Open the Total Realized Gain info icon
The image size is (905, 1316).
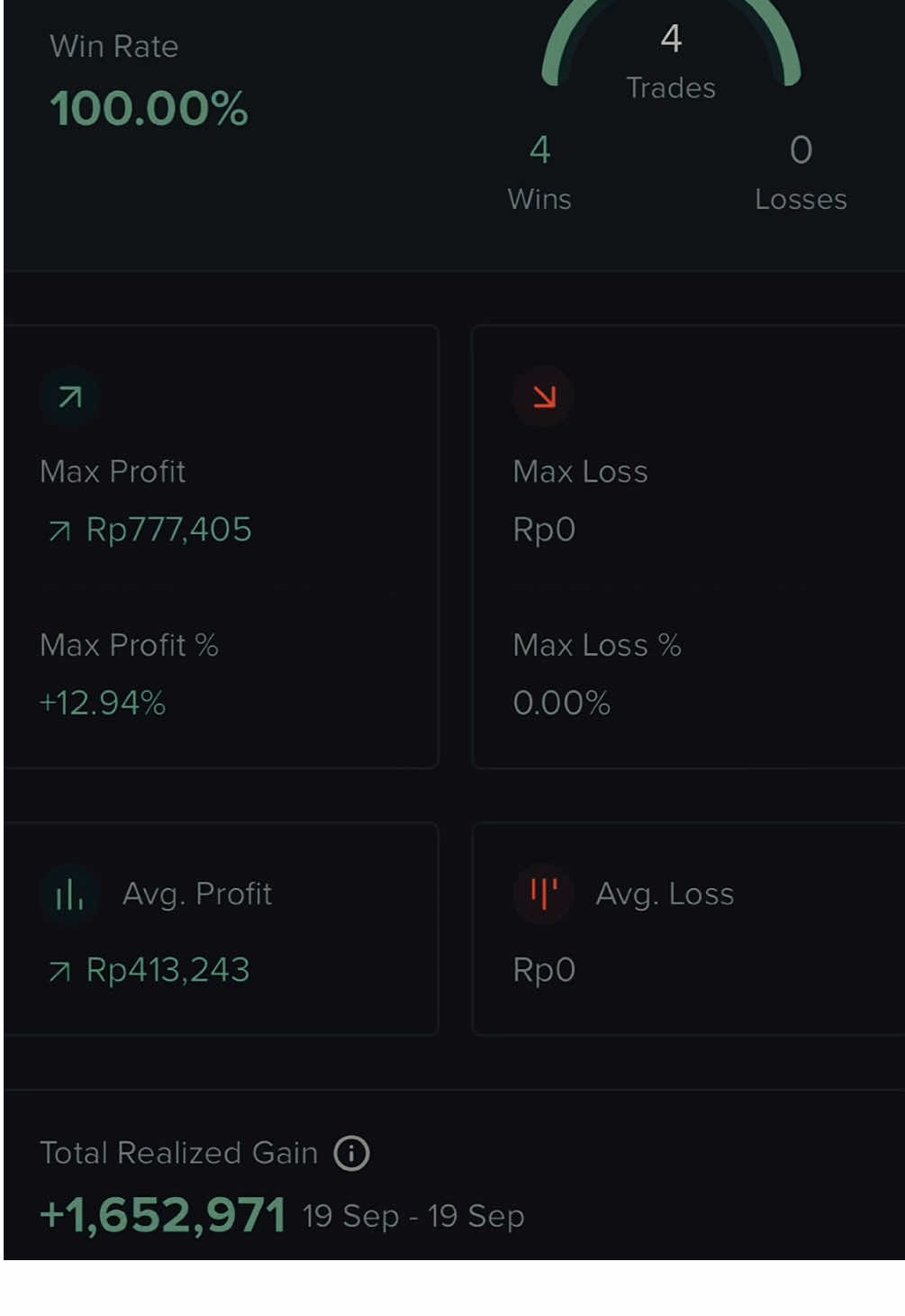(351, 1153)
